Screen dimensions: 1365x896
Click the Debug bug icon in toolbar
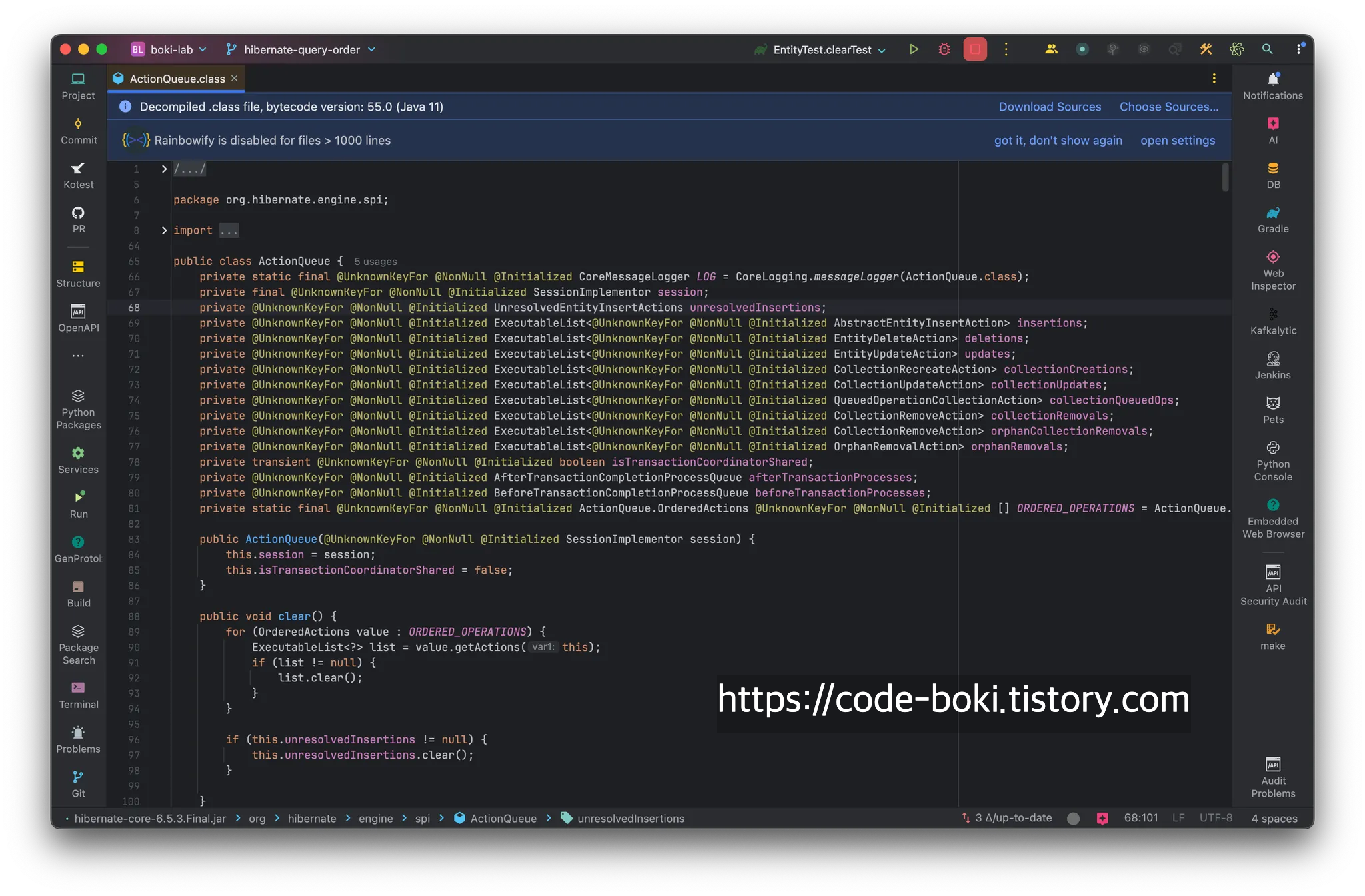(x=944, y=49)
